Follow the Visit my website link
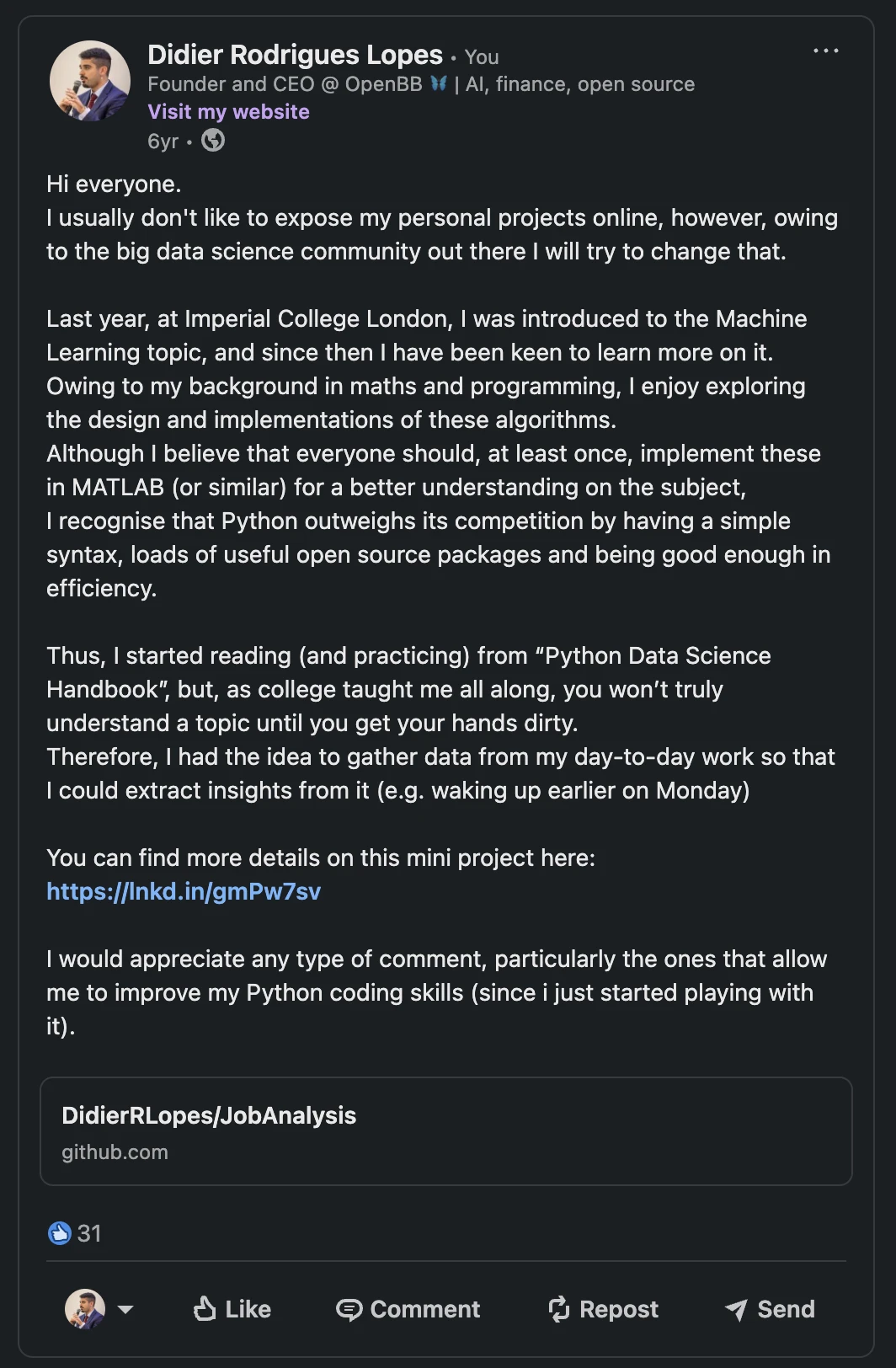This screenshot has height=1368, width=896. [228, 112]
